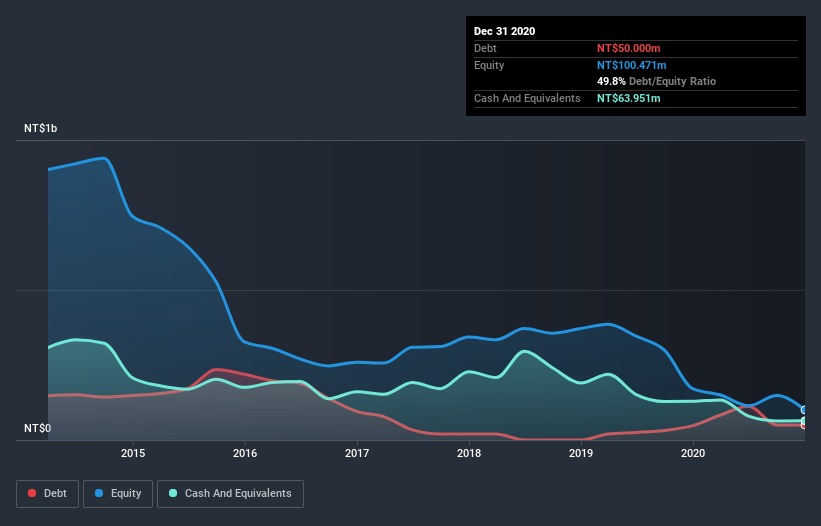Click the Cash end-point marker on chart
The width and height of the screenshot is (821, 526).
tap(804, 421)
